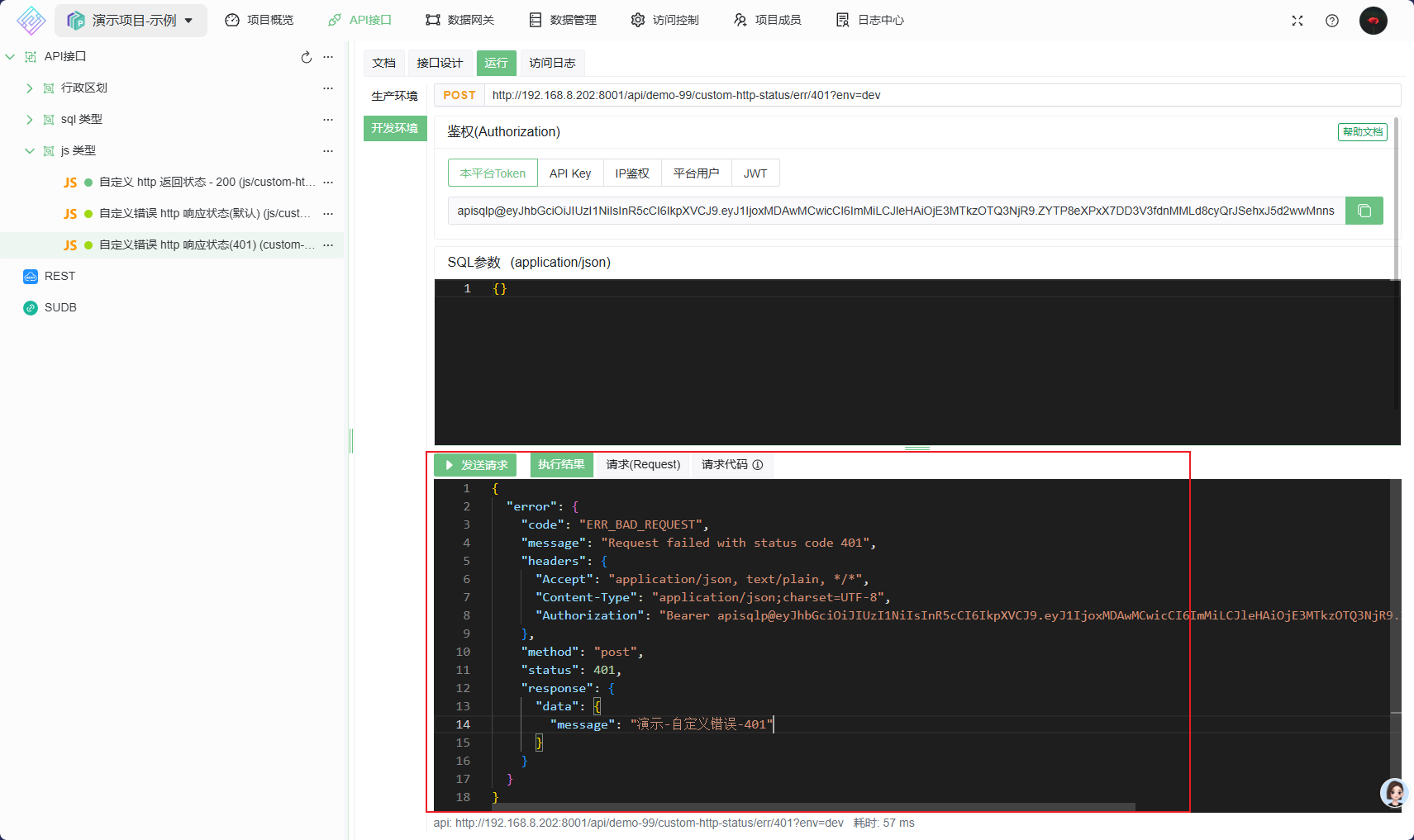Open the 项目概览 menu
This screenshot has width=1414, height=840.
(259, 20)
